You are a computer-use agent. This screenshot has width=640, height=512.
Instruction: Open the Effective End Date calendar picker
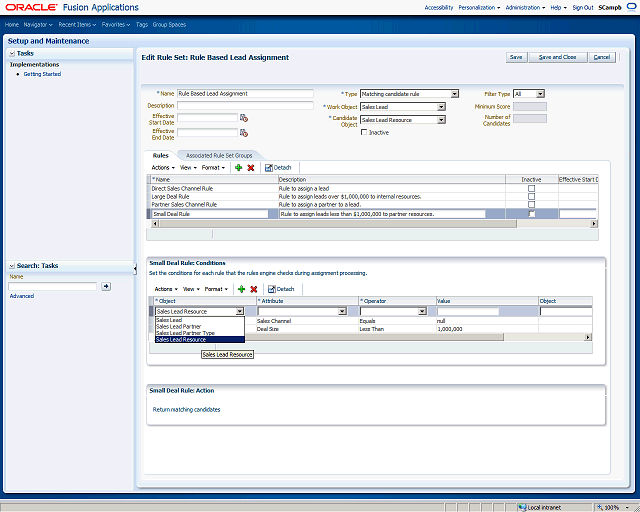tap(244, 133)
